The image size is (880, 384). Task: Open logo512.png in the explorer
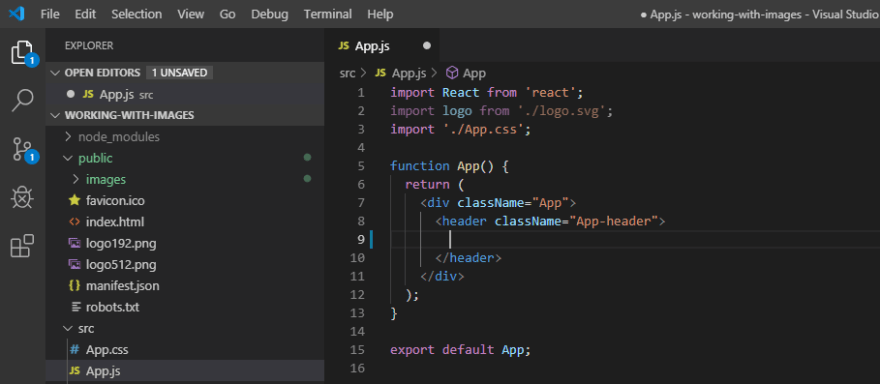click(x=185, y=264)
